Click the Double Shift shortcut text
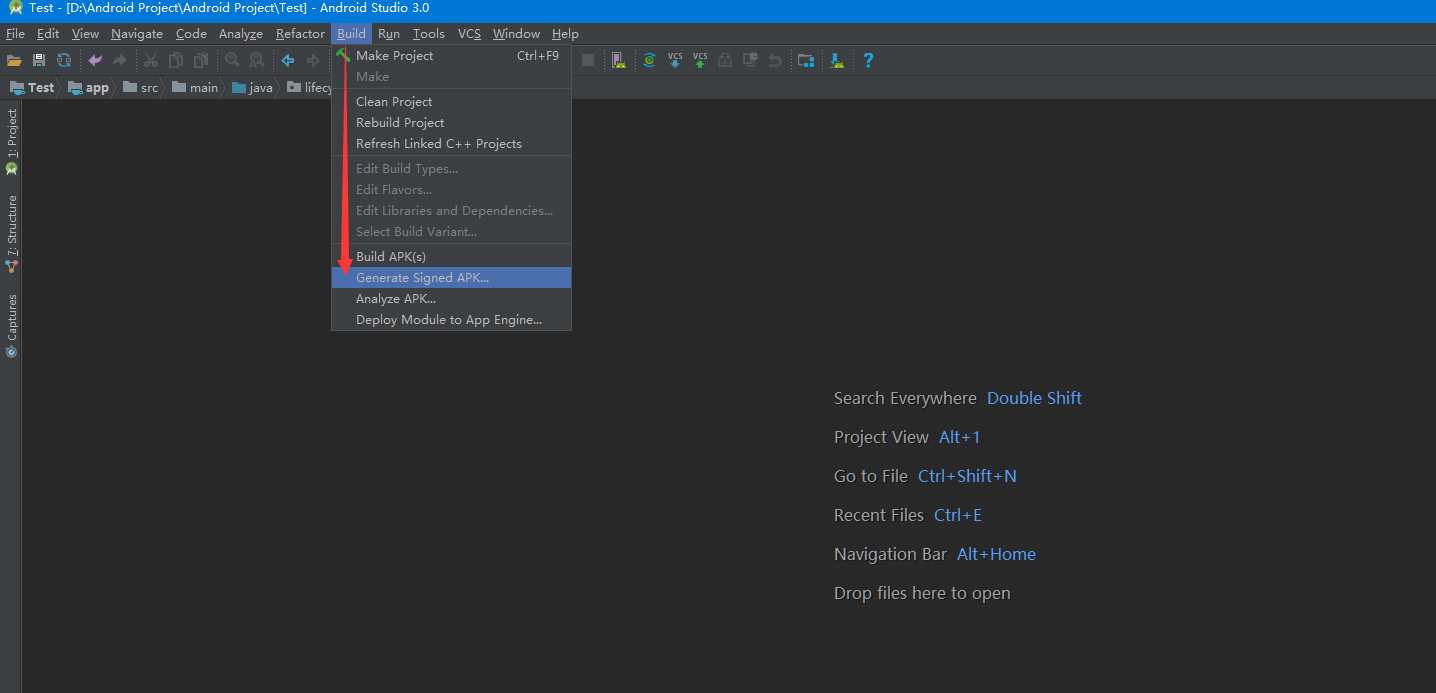The image size is (1436, 693). pos(1034,398)
